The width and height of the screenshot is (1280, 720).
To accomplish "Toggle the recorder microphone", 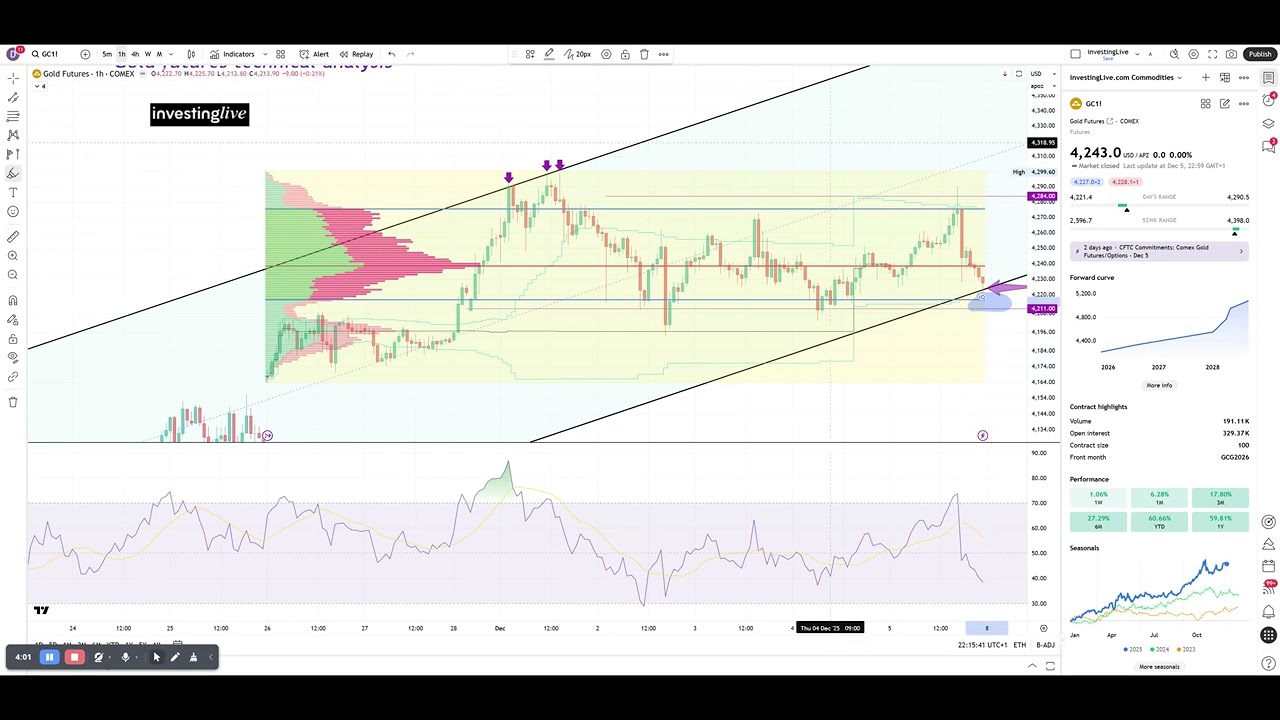I will [125, 657].
